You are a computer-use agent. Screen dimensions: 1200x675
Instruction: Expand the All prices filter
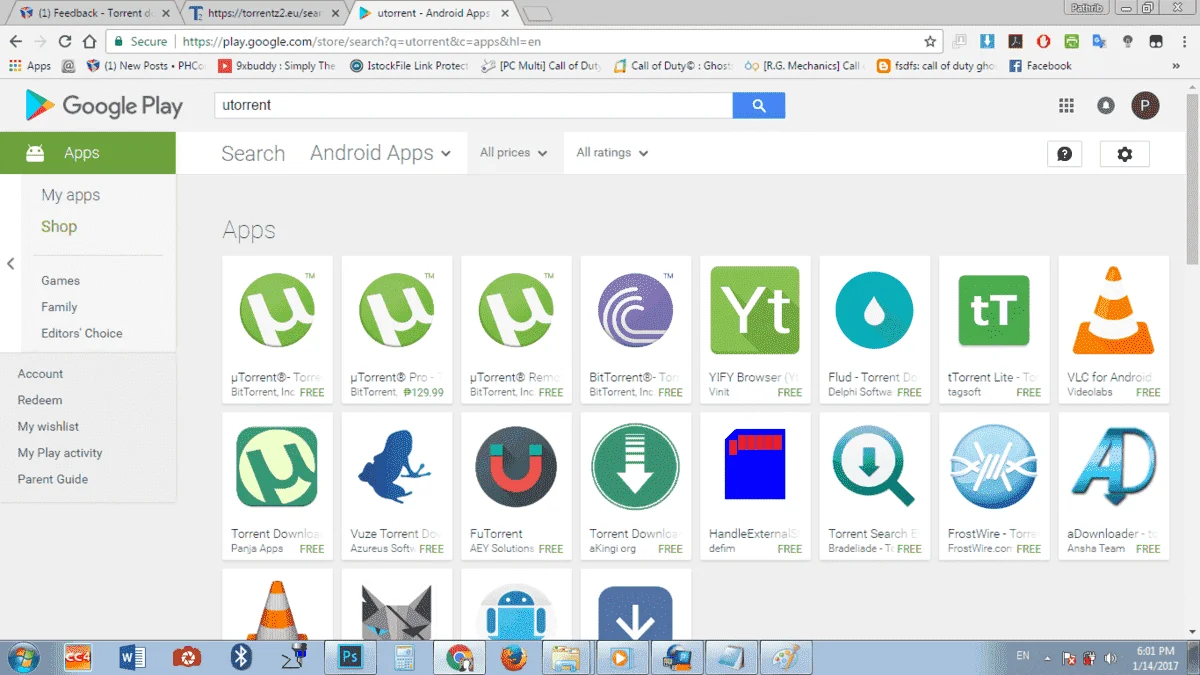click(514, 153)
